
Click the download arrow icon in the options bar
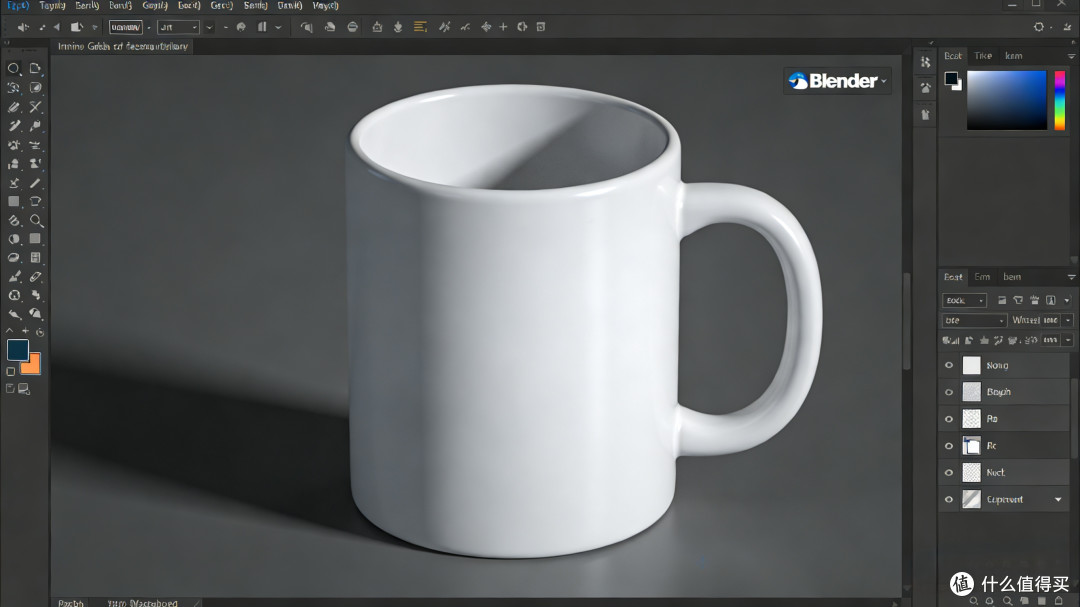tap(398, 27)
